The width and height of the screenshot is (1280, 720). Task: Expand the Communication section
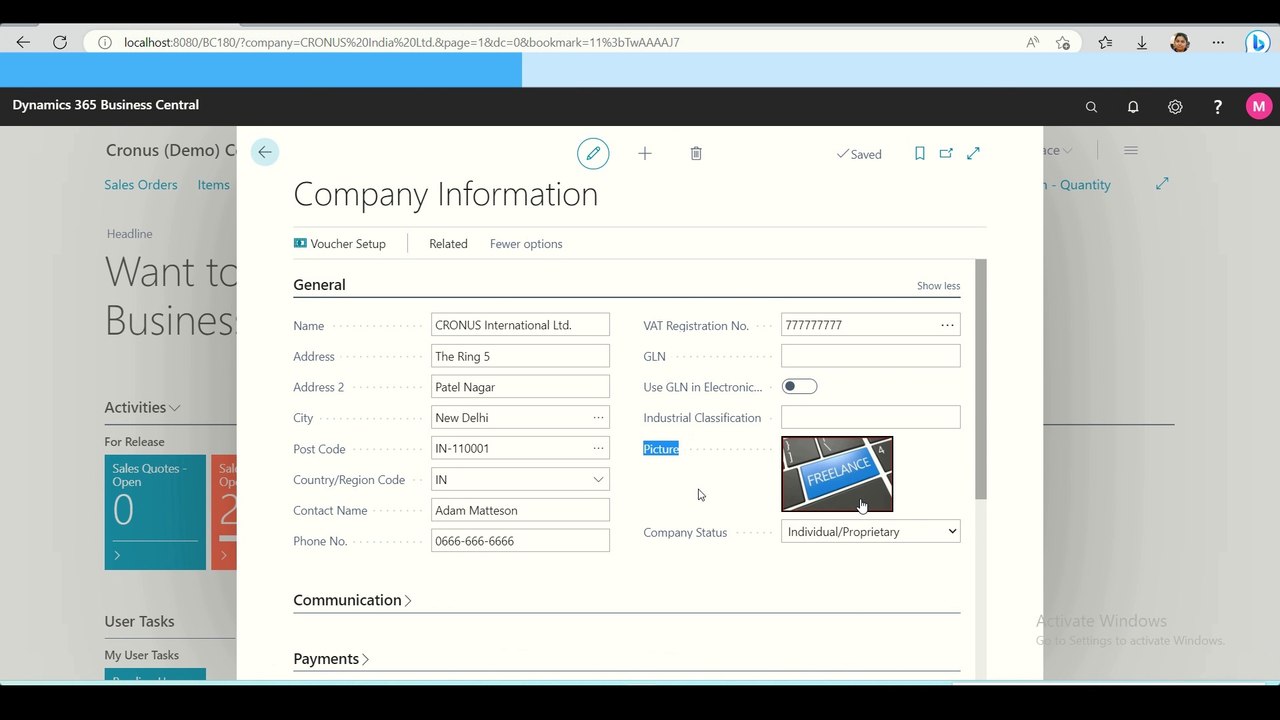click(352, 600)
